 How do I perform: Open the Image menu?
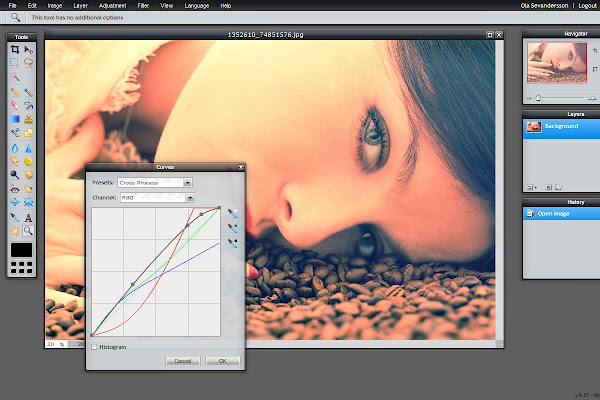tap(55, 5)
